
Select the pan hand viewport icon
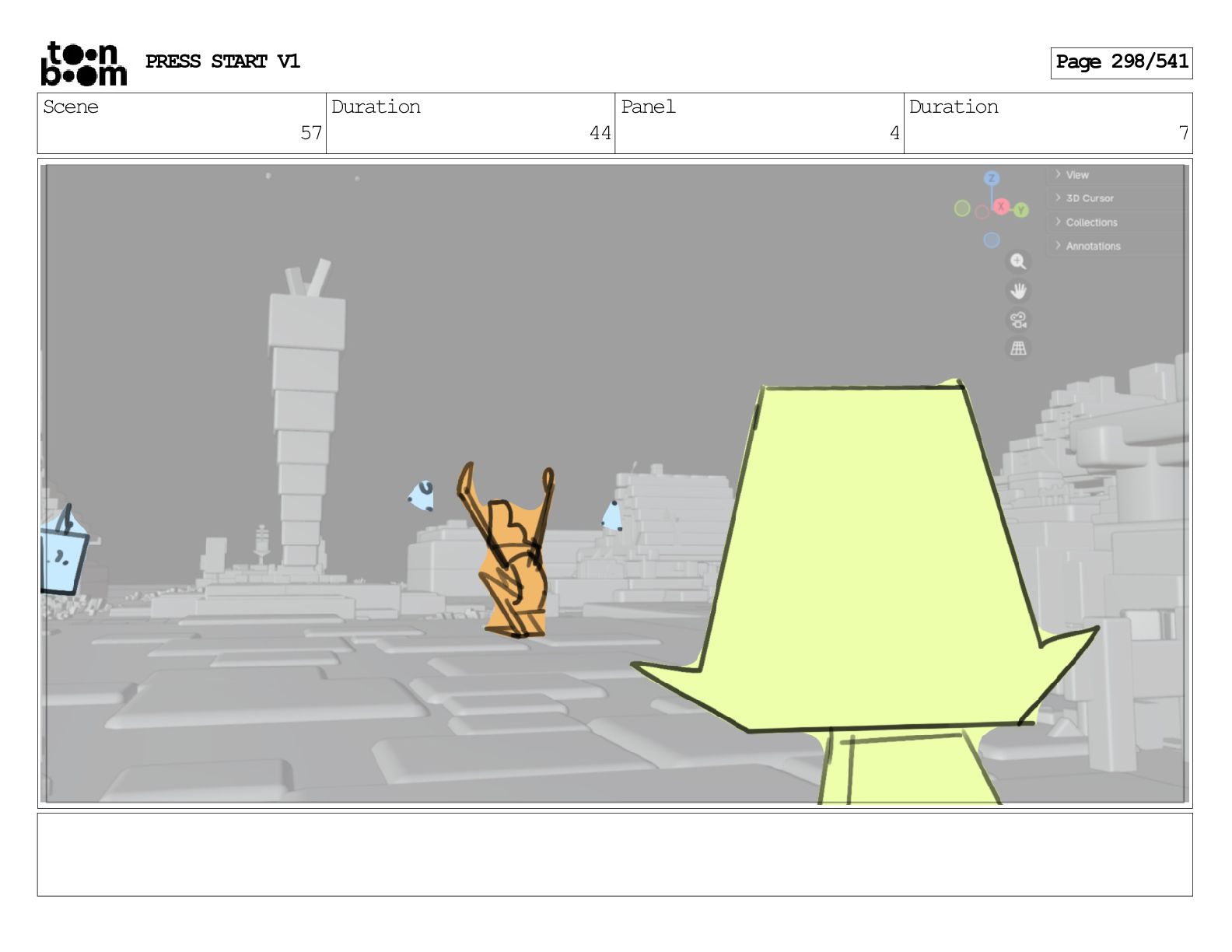pyautogui.click(x=1018, y=291)
